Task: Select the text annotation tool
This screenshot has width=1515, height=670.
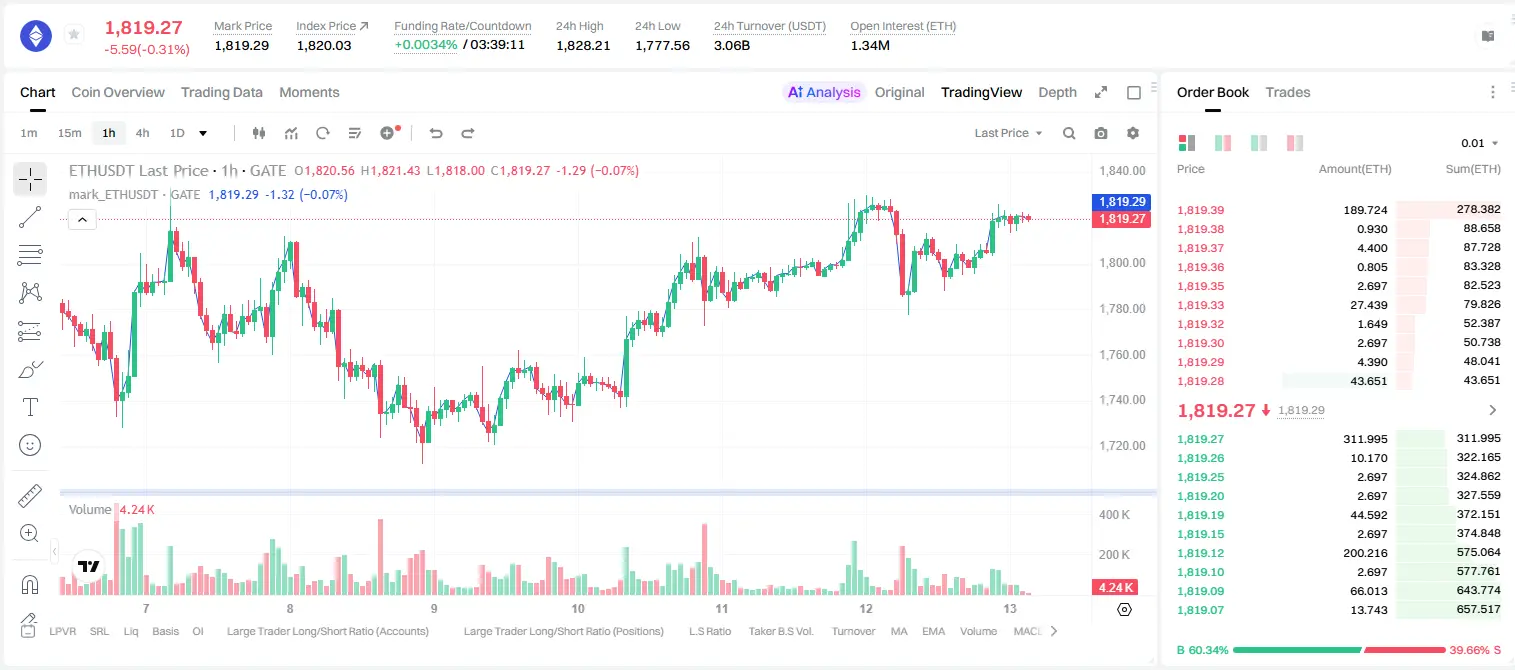Action: (30, 407)
